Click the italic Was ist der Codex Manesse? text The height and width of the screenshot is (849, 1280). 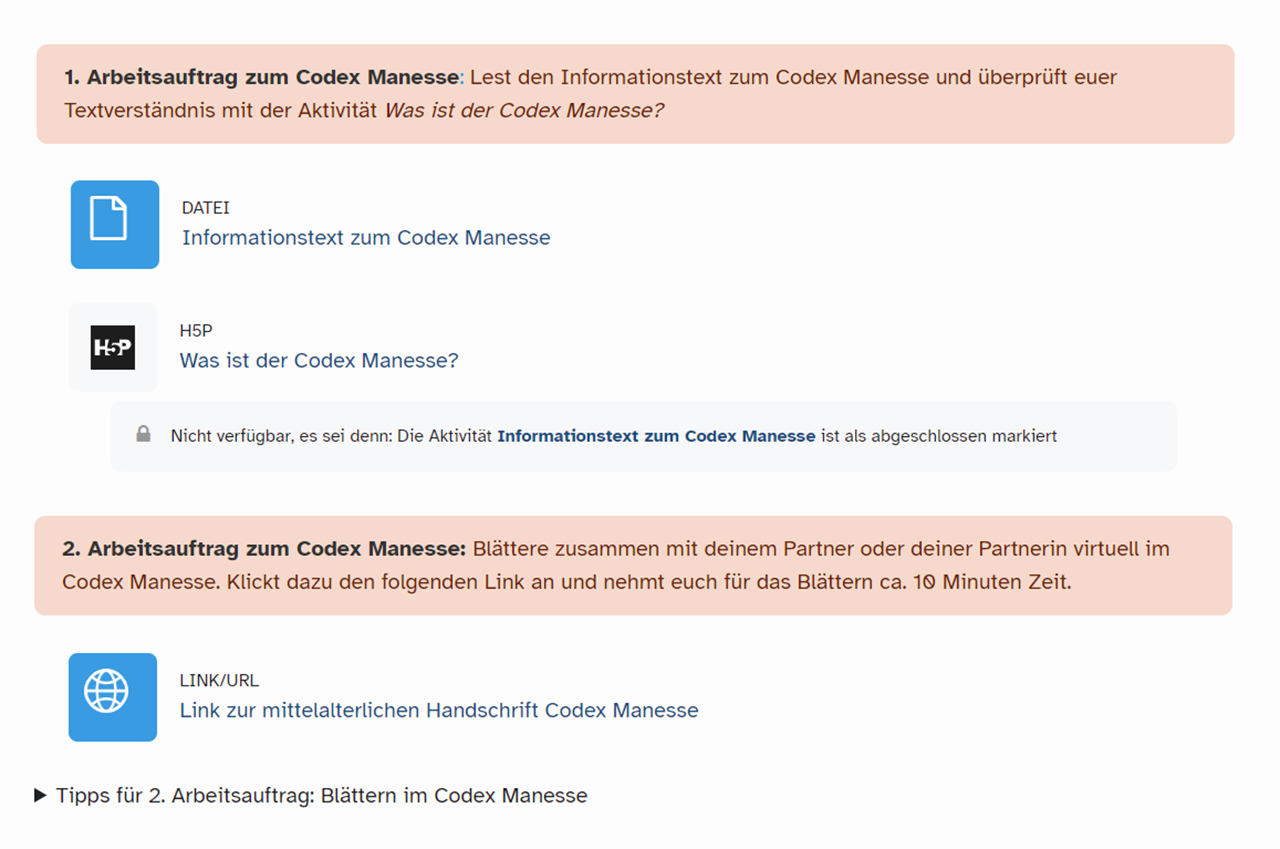pos(524,110)
